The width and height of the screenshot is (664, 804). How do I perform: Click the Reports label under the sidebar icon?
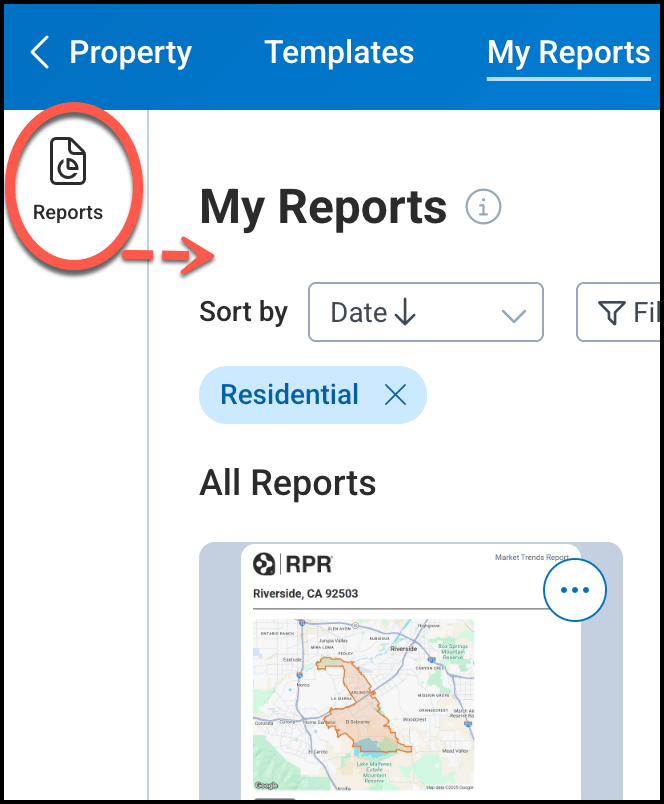68,212
